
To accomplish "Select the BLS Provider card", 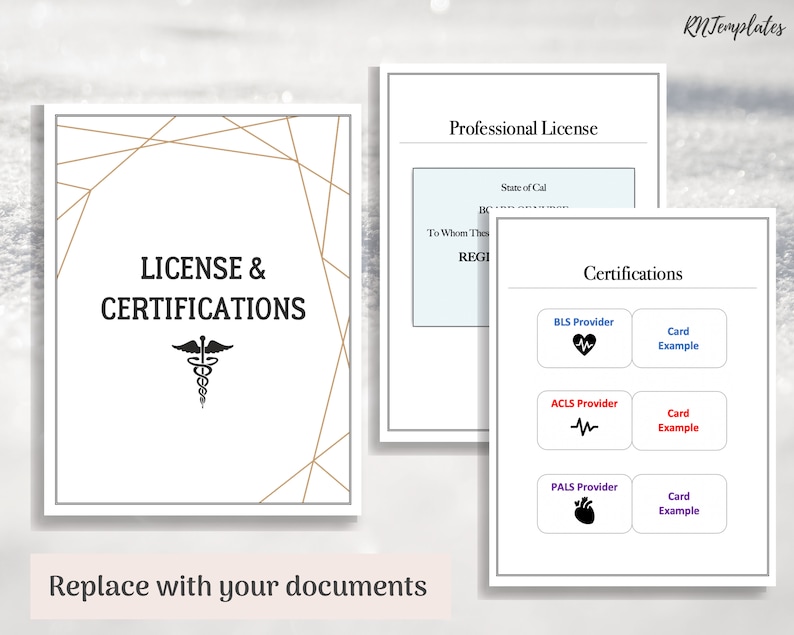I will click(584, 338).
